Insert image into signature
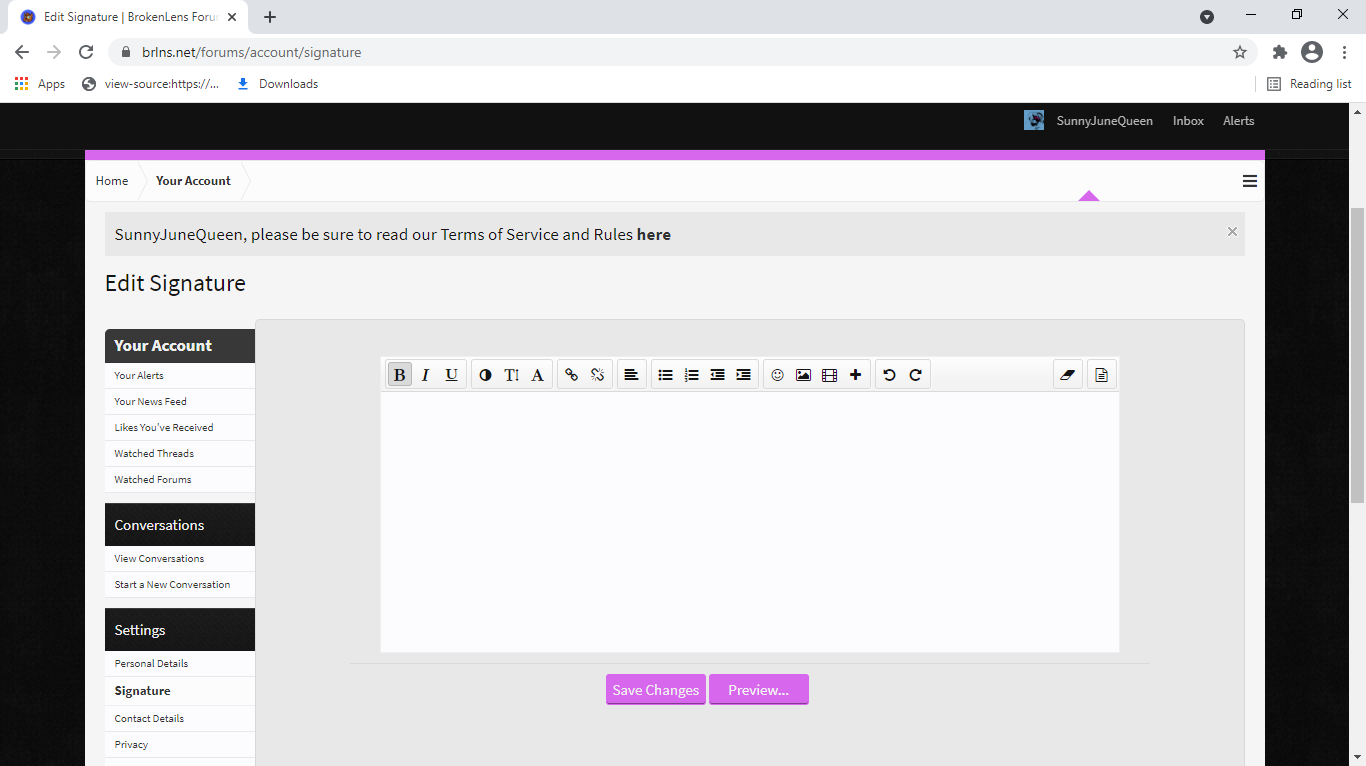The width and height of the screenshot is (1366, 766). tap(803, 375)
